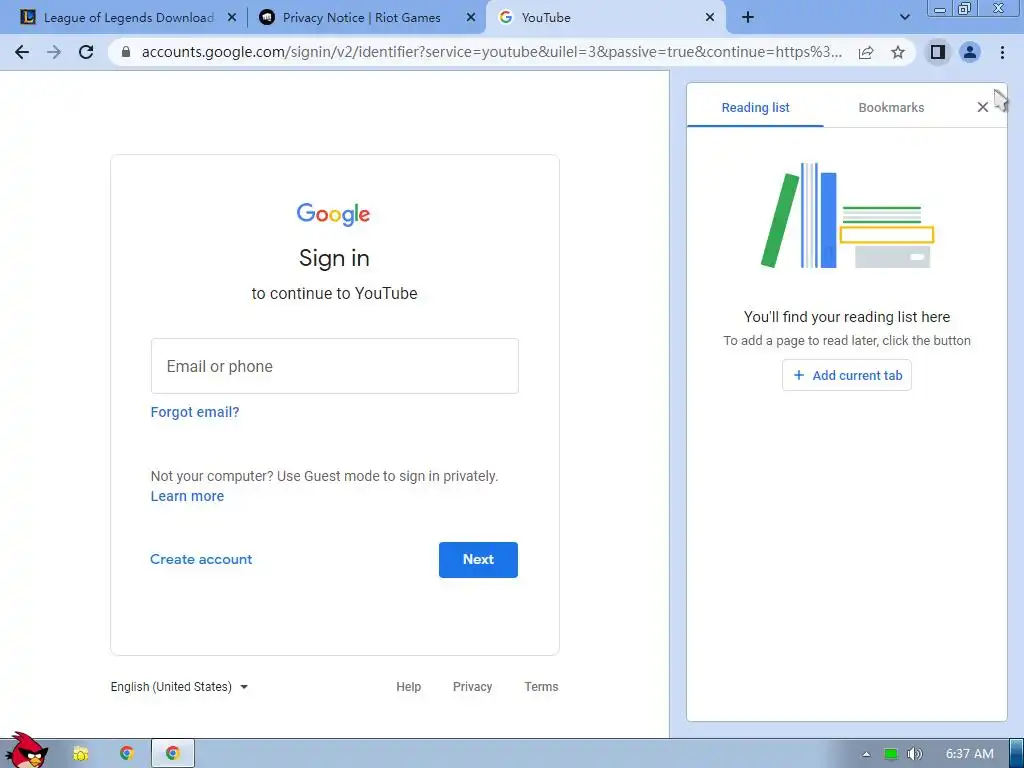Screen dimensions: 1024x768
Task: Click the 6:37 AM clock
Action: [970, 754]
